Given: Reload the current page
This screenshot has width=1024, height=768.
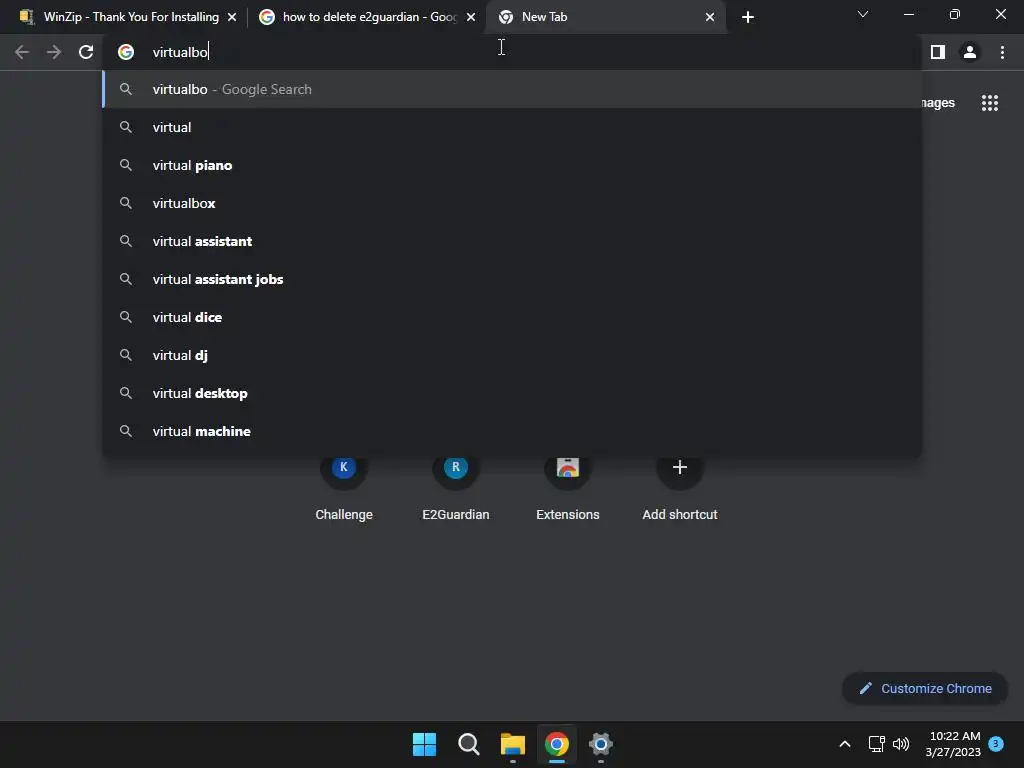Looking at the screenshot, I should coord(86,52).
